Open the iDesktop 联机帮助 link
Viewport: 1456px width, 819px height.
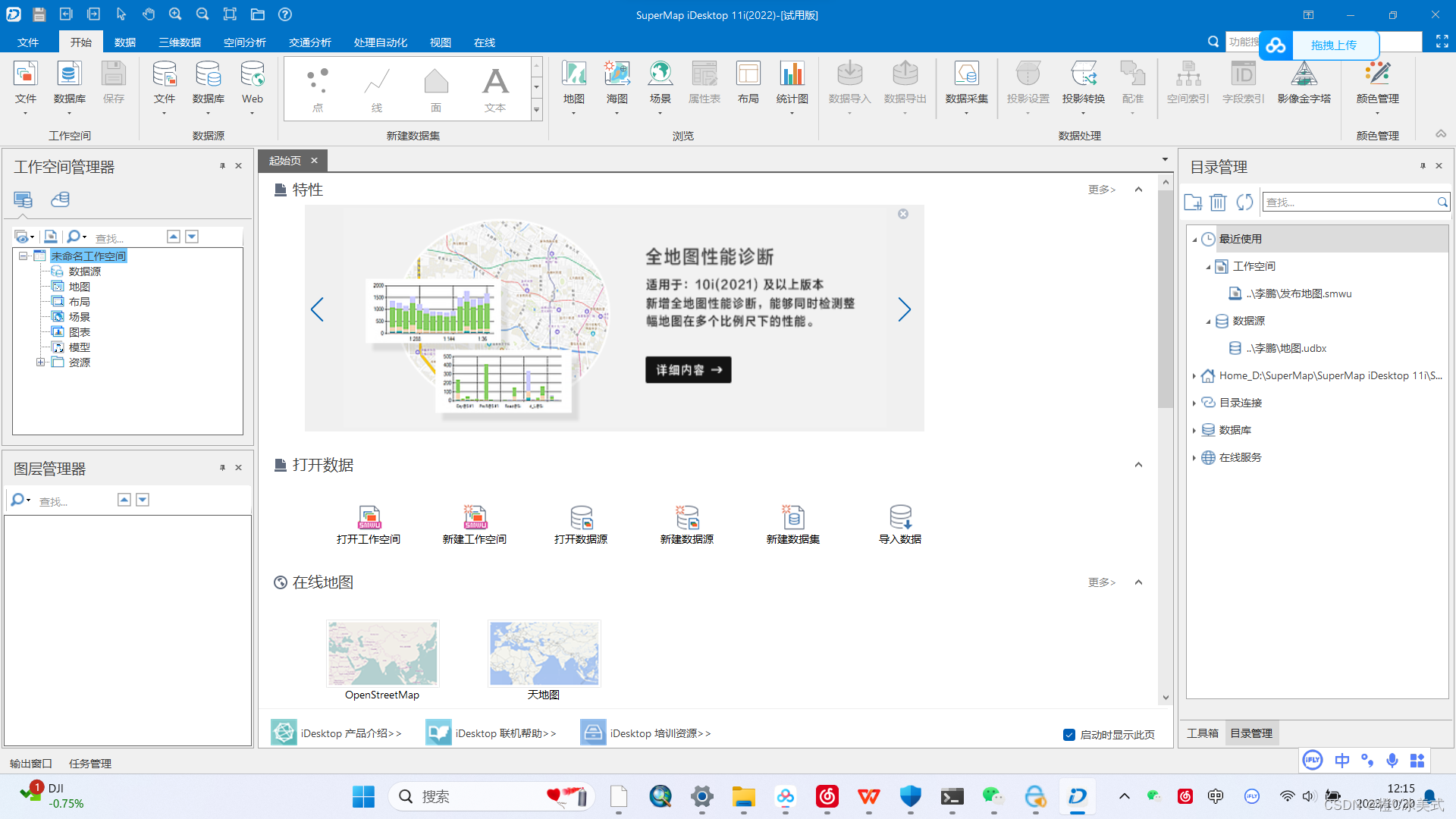pyautogui.click(x=504, y=733)
